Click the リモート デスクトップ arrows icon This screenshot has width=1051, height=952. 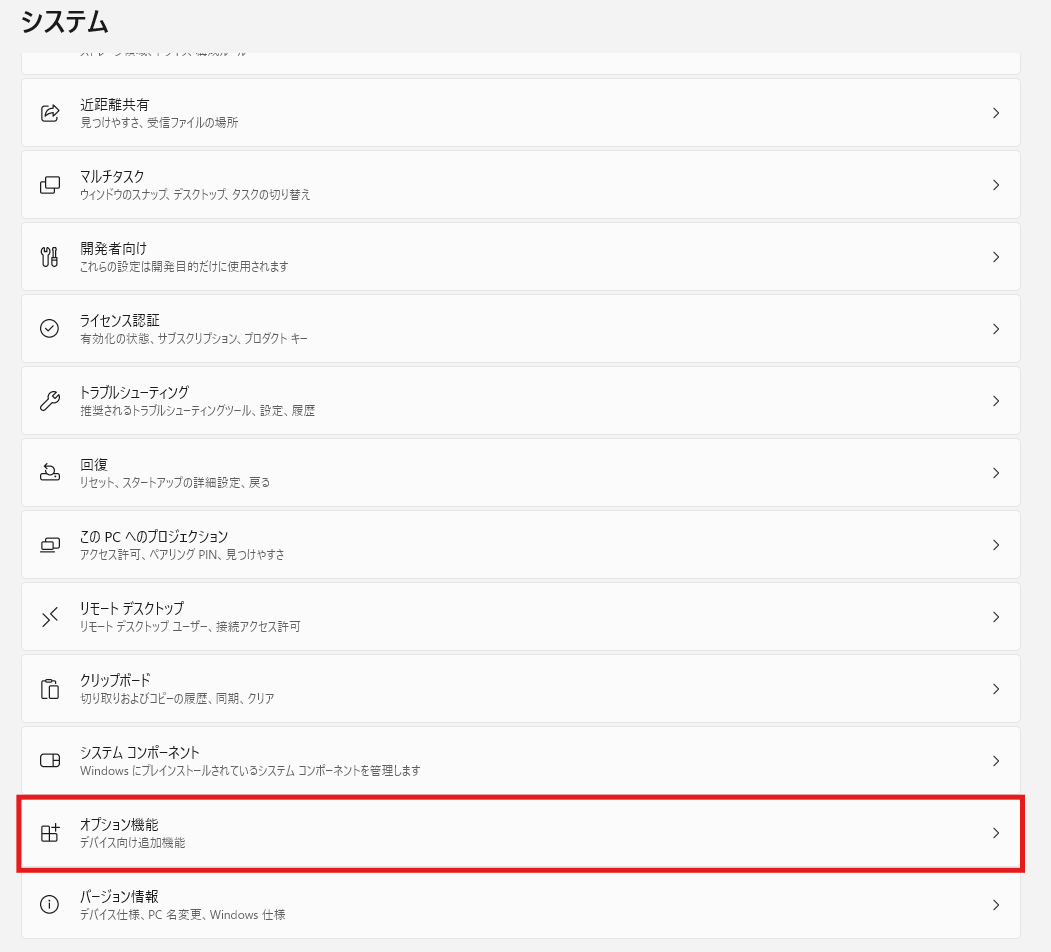coord(50,617)
